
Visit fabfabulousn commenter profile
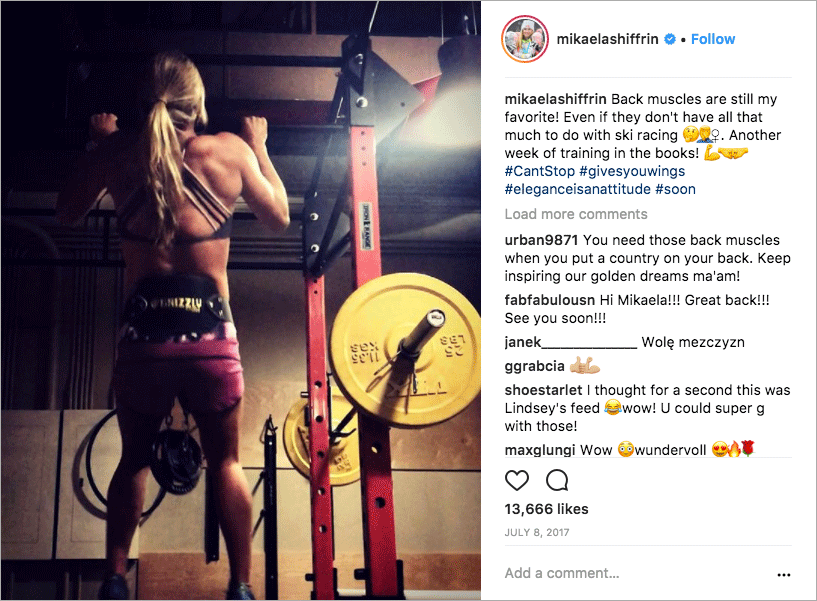click(550, 300)
